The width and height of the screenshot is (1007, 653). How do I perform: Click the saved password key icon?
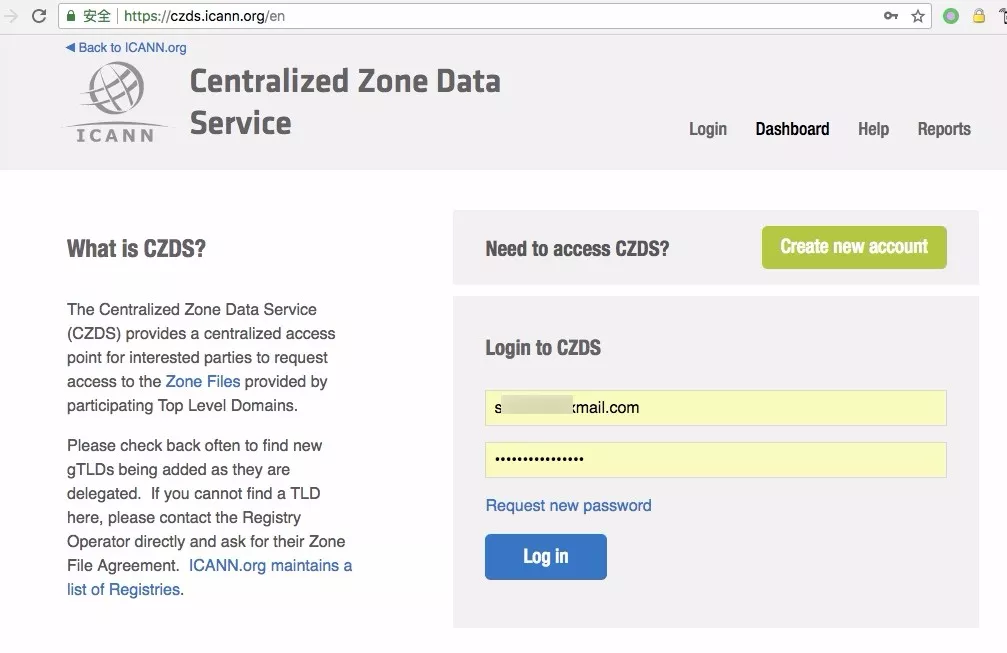pyautogui.click(x=890, y=16)
